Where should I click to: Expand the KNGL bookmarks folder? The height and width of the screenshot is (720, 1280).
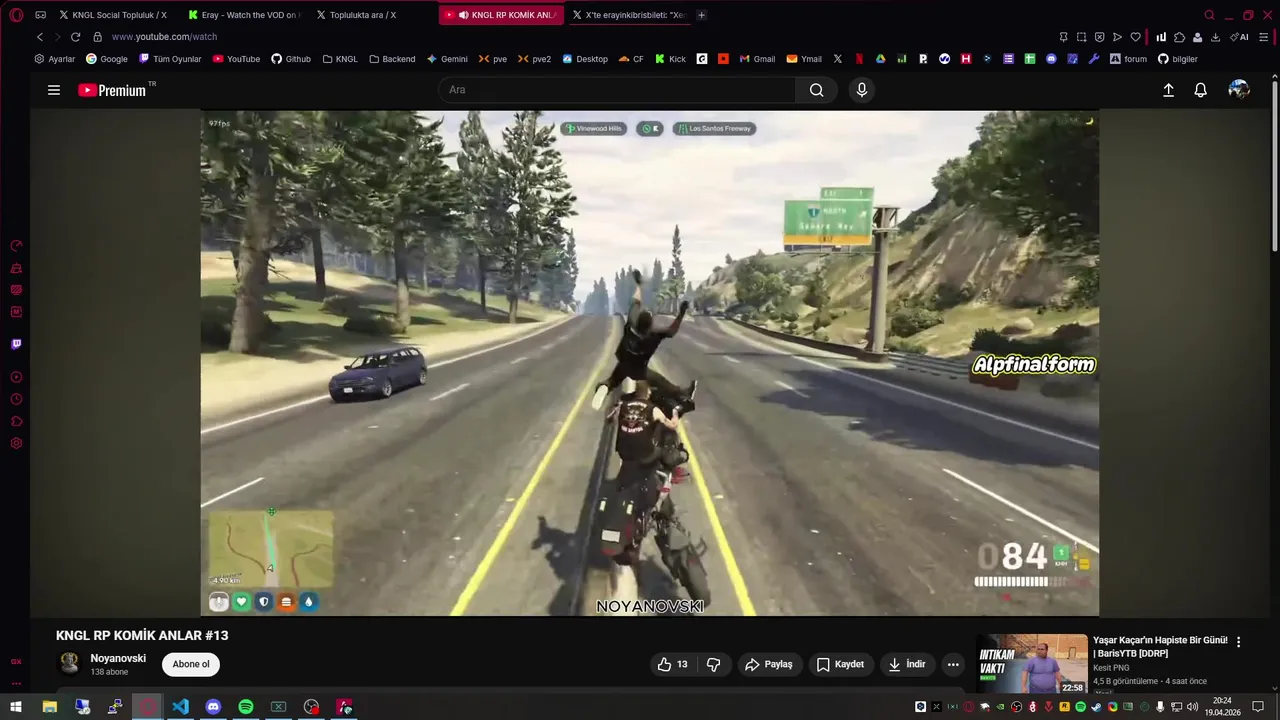point(340,59)
